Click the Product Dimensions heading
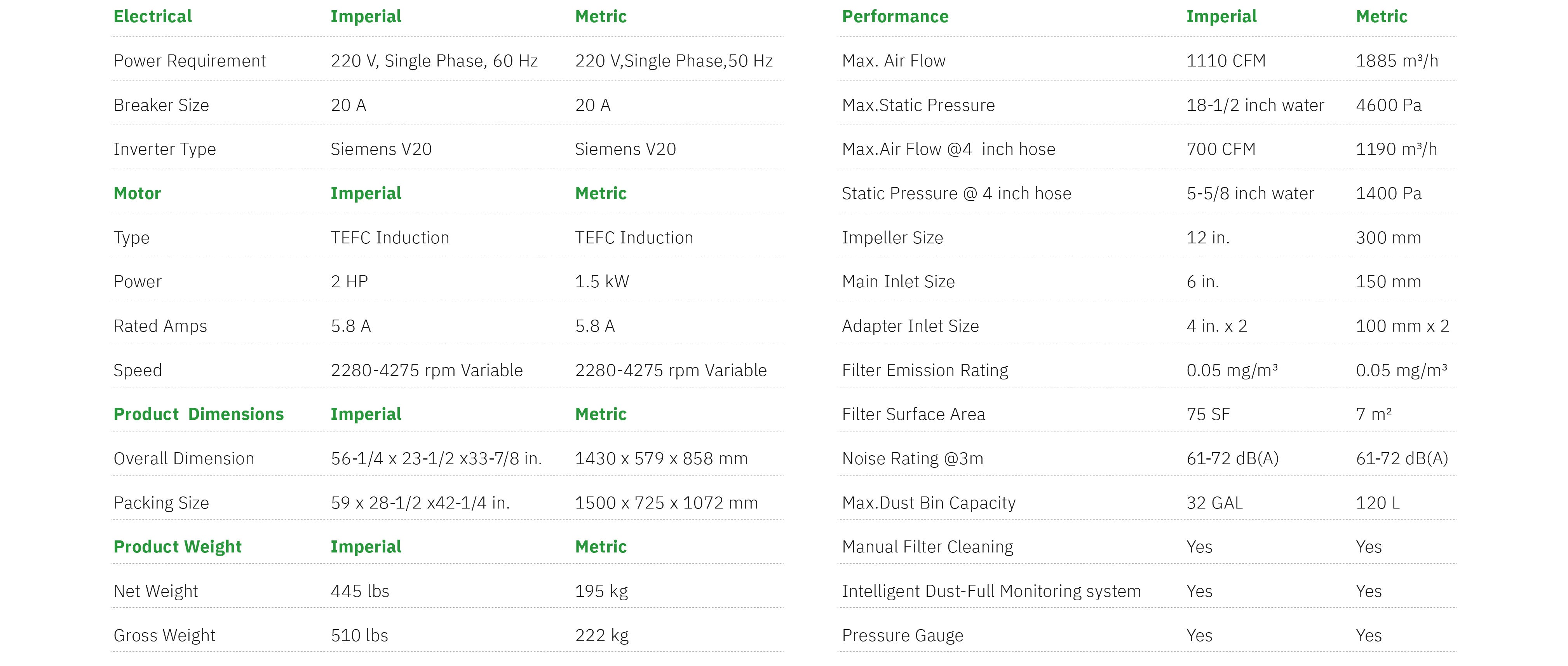 [199, 414]
